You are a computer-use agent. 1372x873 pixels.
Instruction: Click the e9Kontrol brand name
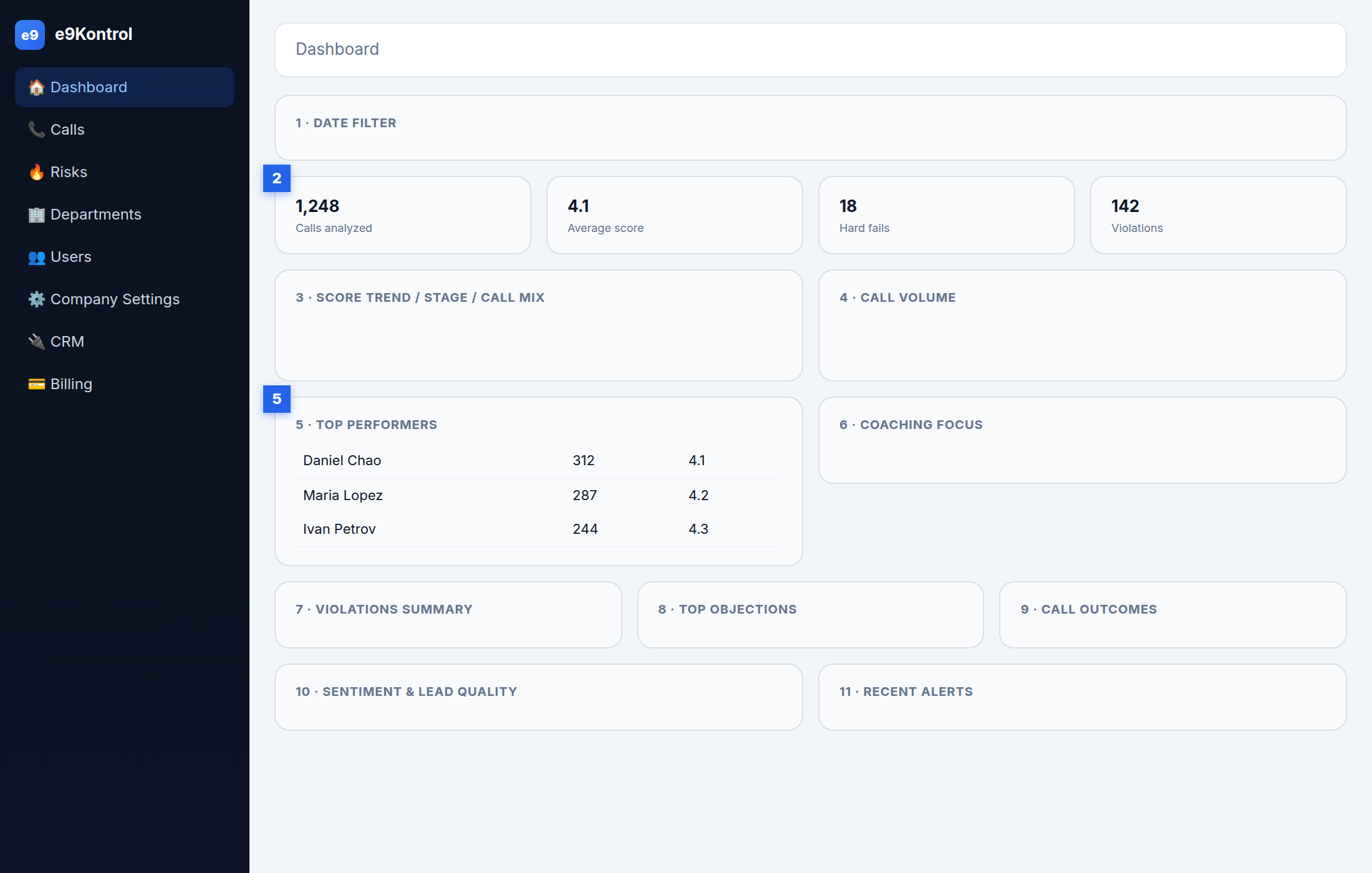point(94,34)
